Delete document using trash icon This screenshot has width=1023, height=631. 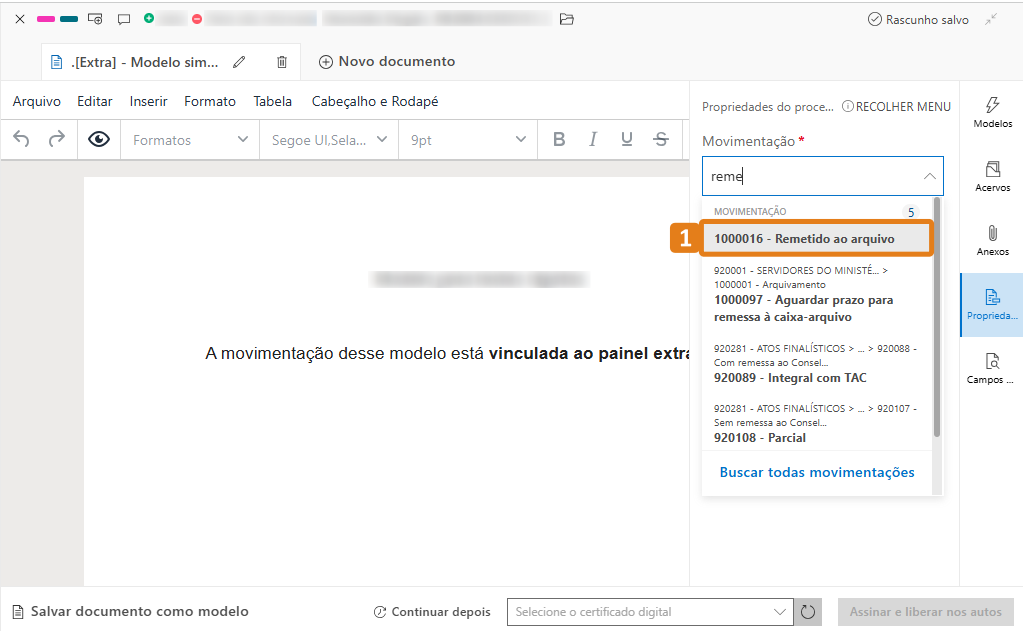click(x=282, y=62)
